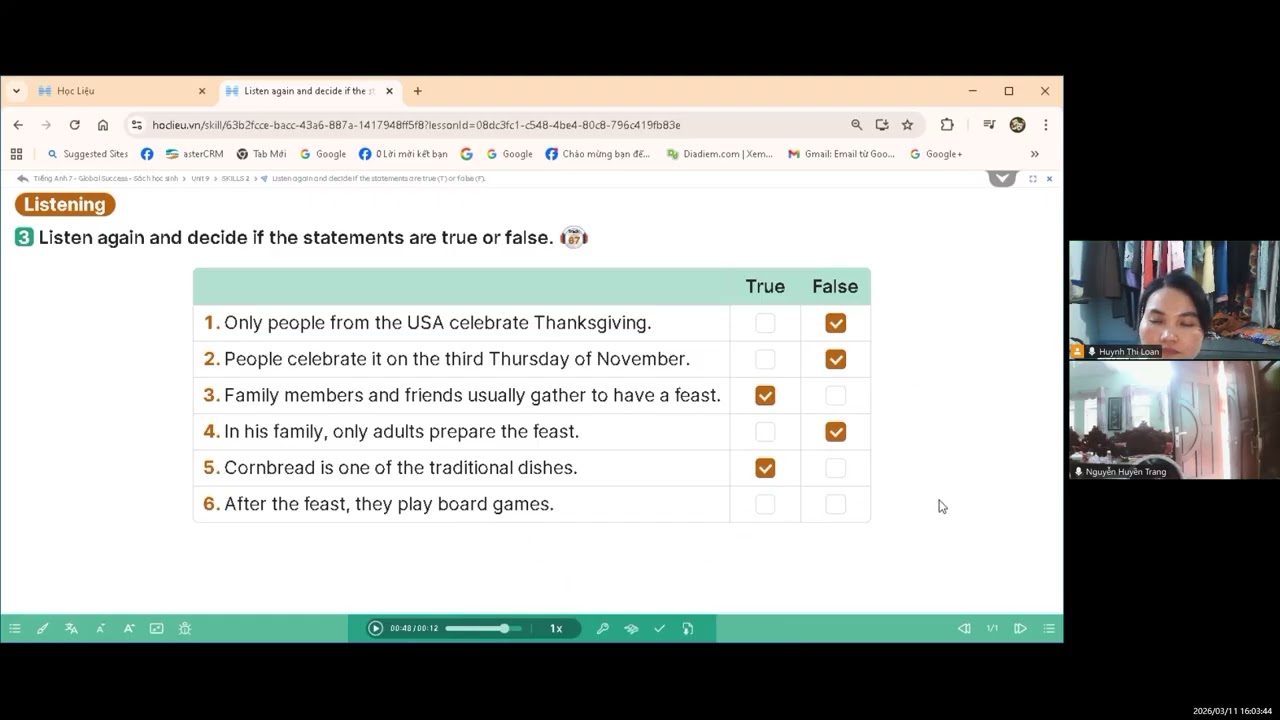
Task: Uncheck False for statement 2 third Thursday
Action: [x=835, y=359]
